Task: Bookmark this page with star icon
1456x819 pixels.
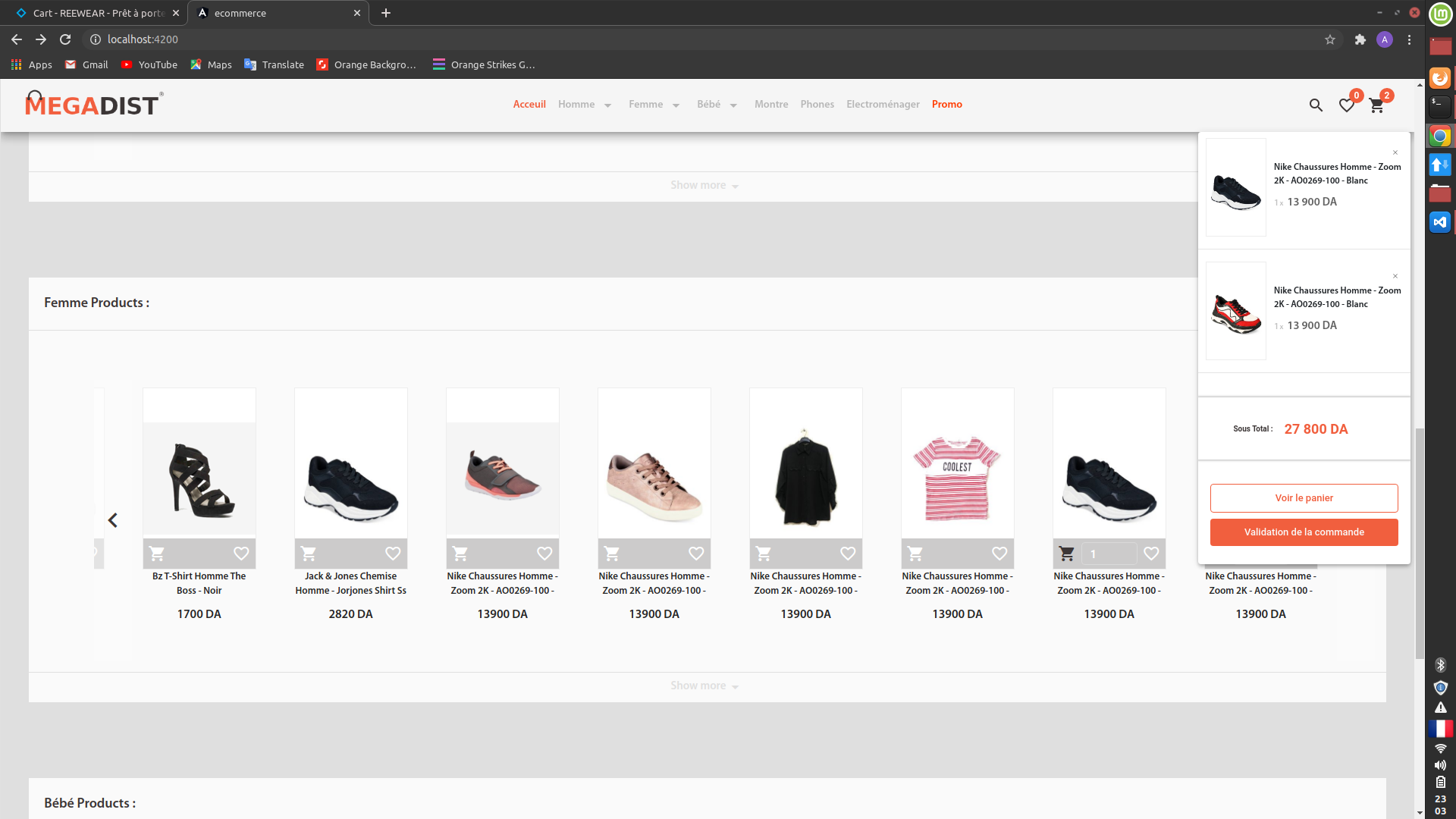Action: click(x=1329, y=39)
